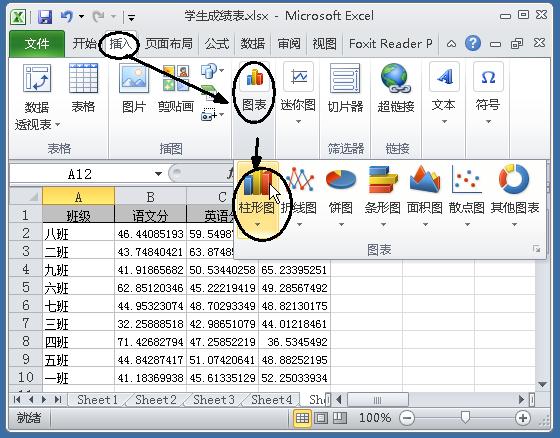Switch to Data (数据) tab
This screenshot has width=560, height=438.
click(252, 44)
